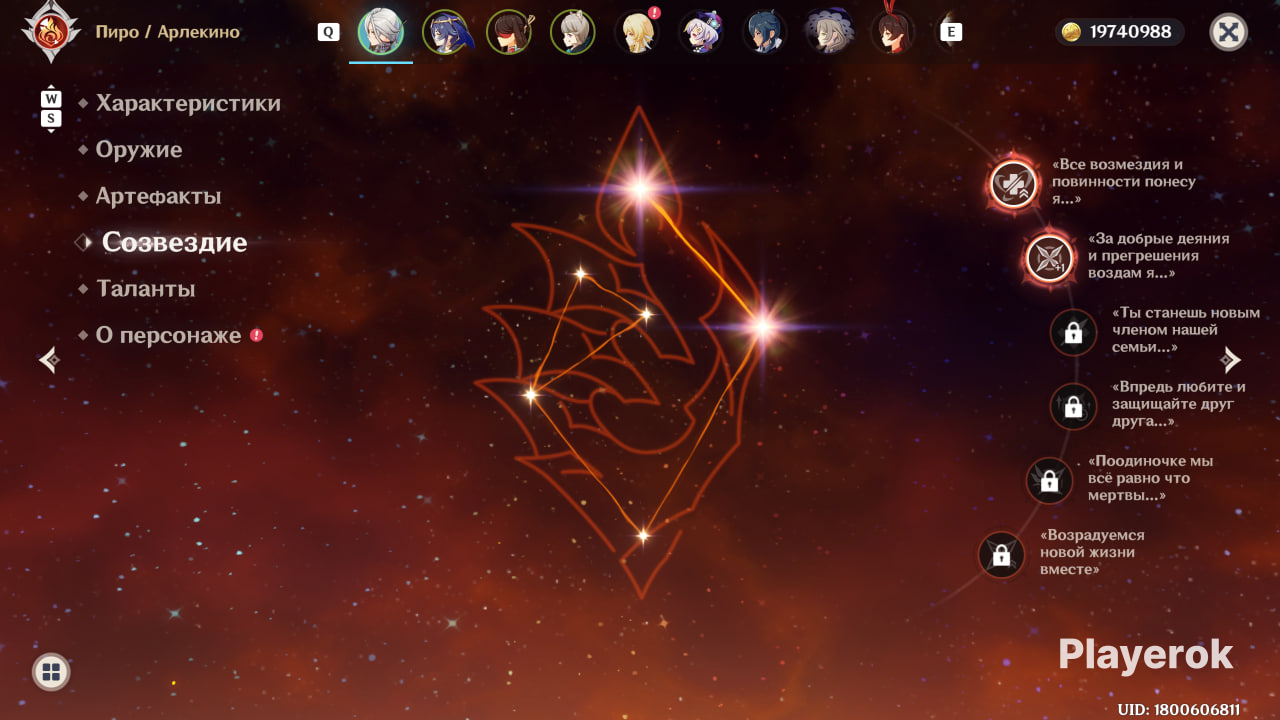Go to next character with right arrow

tap(1231, 360)
